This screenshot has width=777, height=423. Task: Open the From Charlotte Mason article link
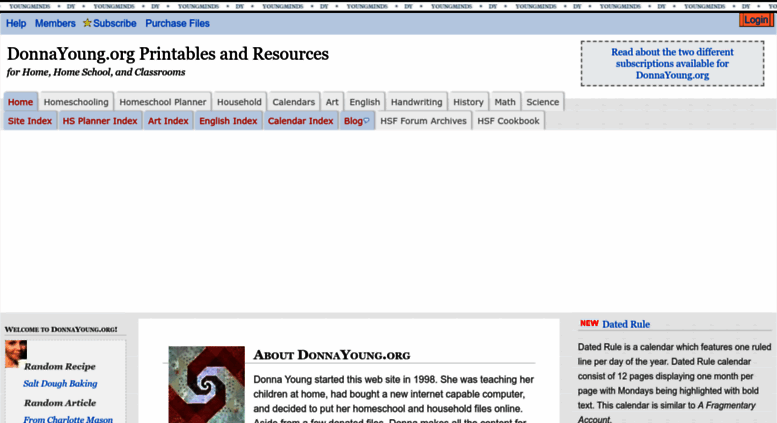pos(68,419)
